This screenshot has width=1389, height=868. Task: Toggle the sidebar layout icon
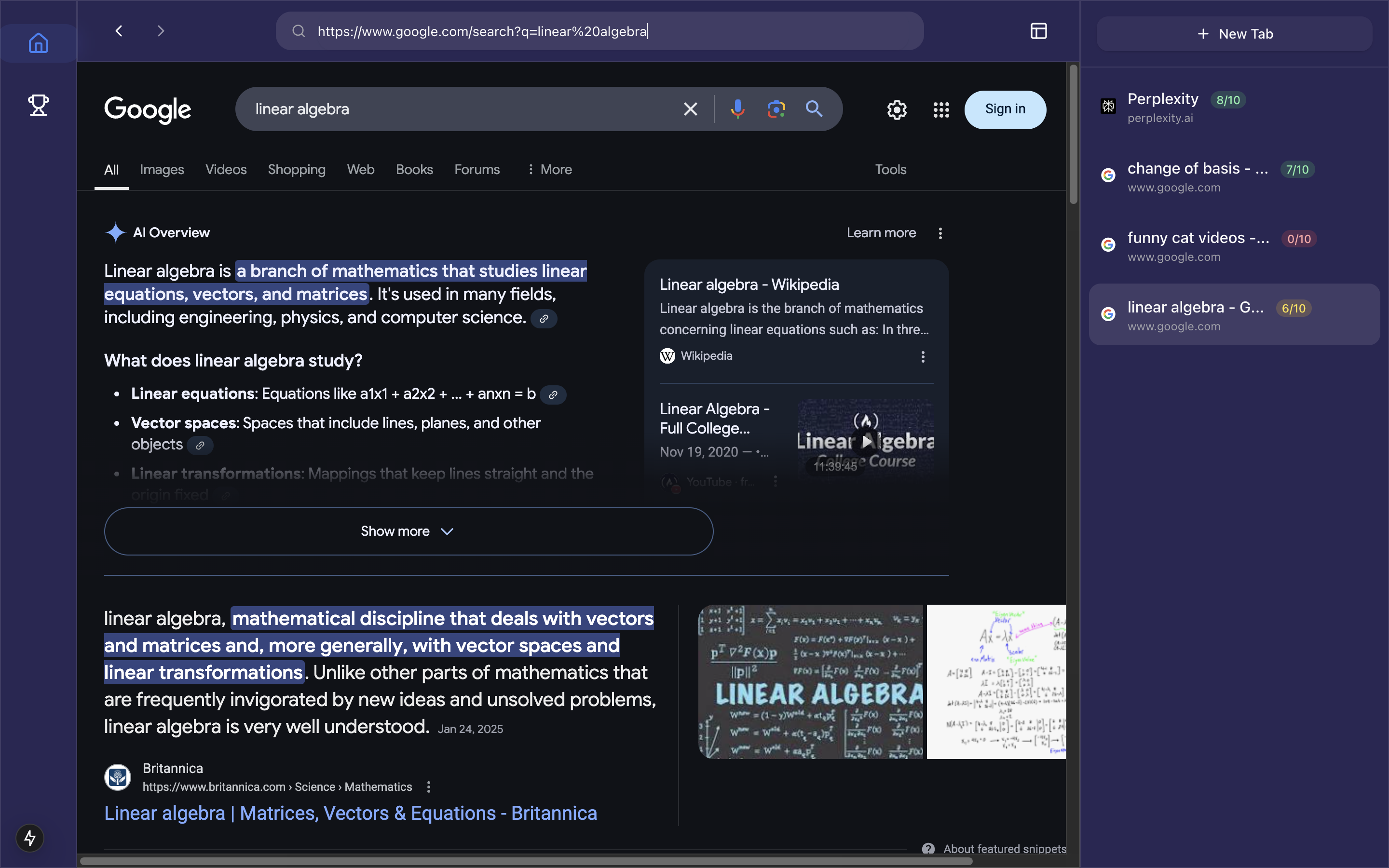click(1038, 31)
